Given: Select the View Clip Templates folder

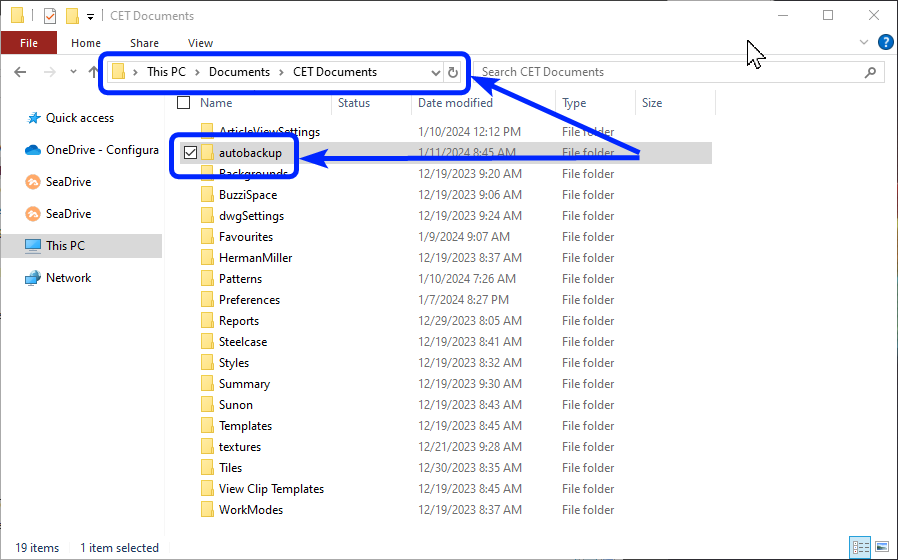Looking at the screenshot, I should pos(271,489).
